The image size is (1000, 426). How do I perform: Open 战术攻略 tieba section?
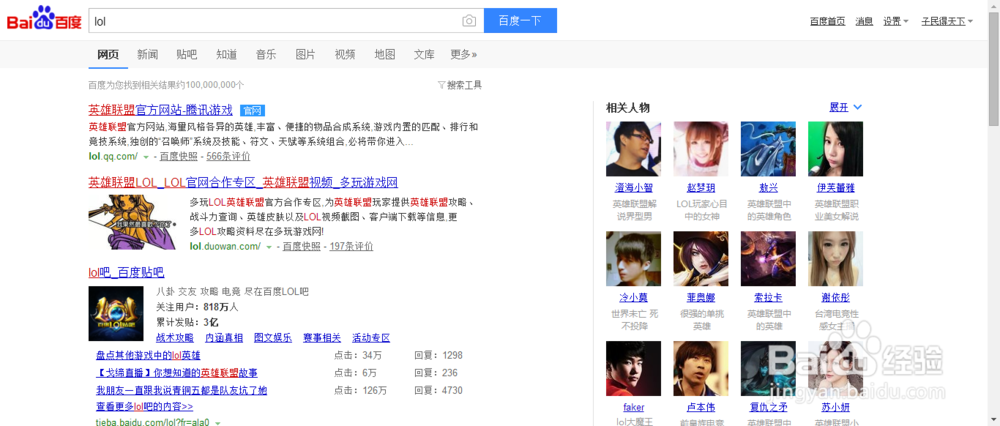click(175, 338)
